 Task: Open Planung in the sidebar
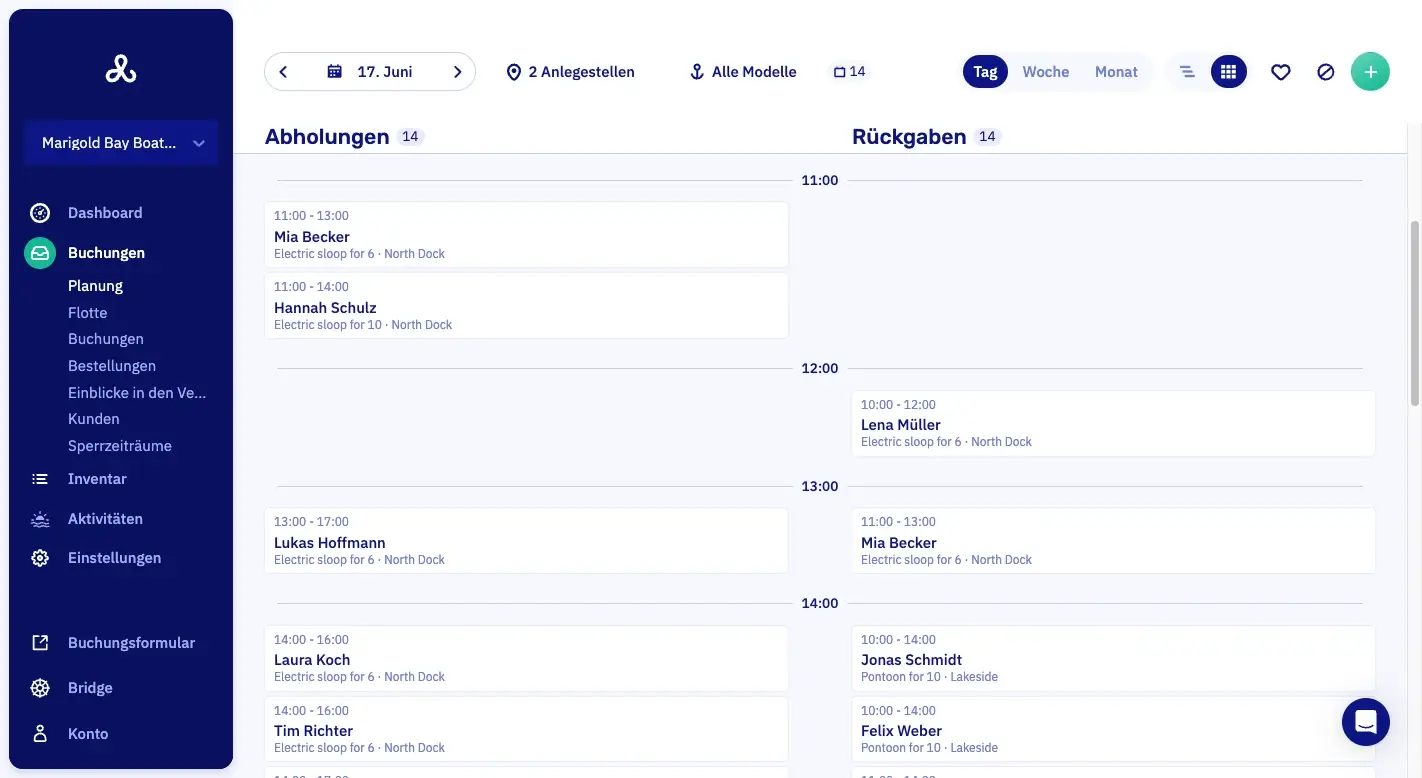[x=95, y=286]
